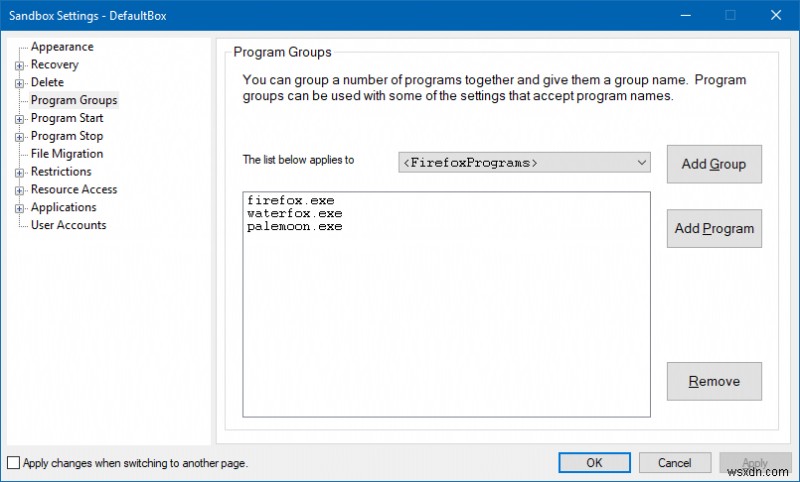Expand the Resource Access tree node
The width and height of the screenshot is (800, 482).
click(x=19, y=190)
